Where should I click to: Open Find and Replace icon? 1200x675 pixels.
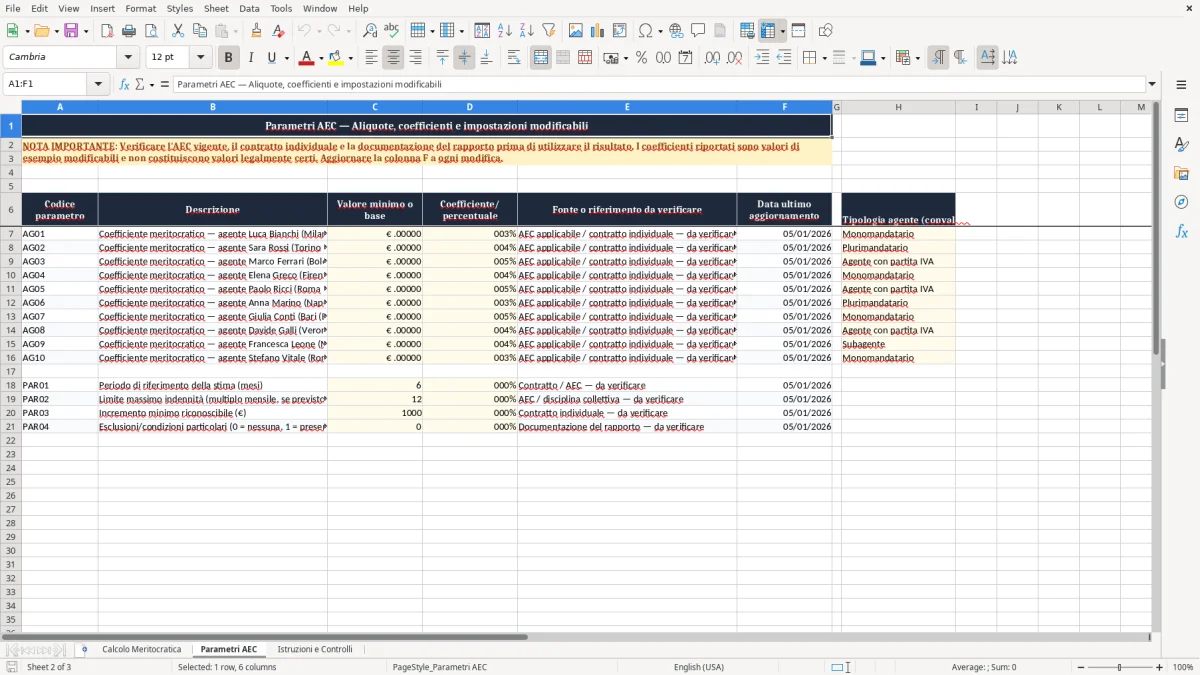click(x=370, y=31)
